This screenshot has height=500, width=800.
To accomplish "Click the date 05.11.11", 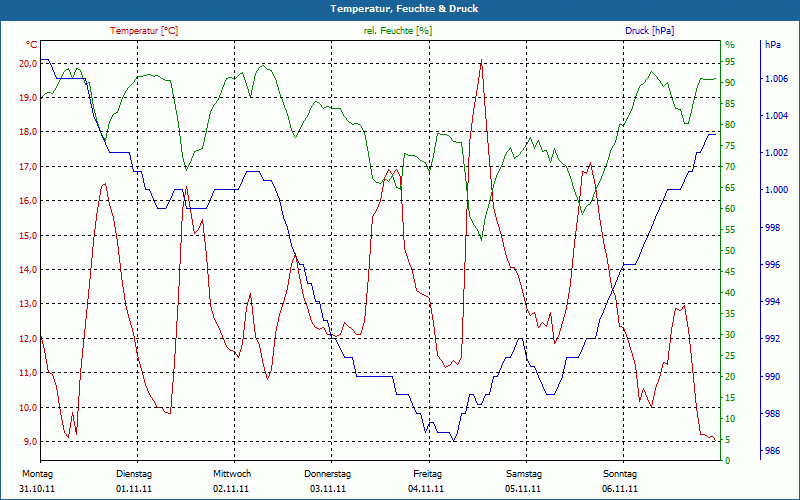I will pos(523,489).
